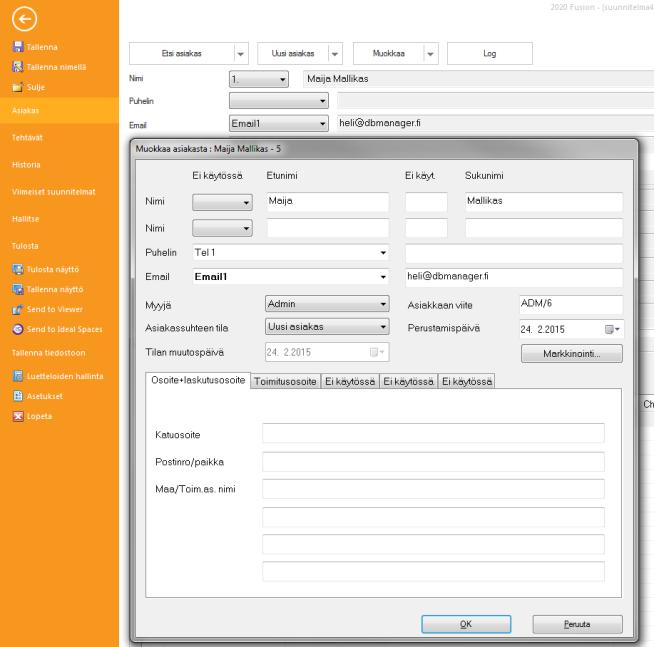The image size is (654, 647).
Task: Open the Asiakassuhteen tila dropdown
Action: coord(327,327)
